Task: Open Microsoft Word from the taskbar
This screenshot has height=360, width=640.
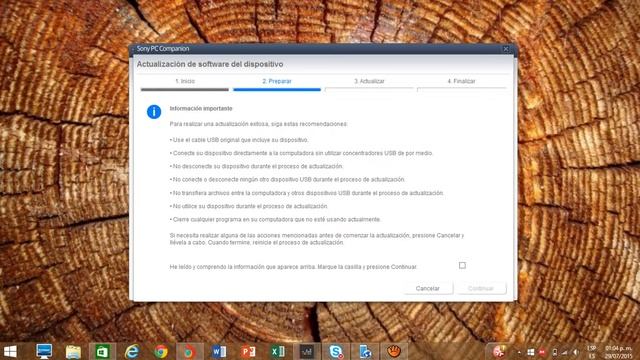Action: (x=219, y=351)
